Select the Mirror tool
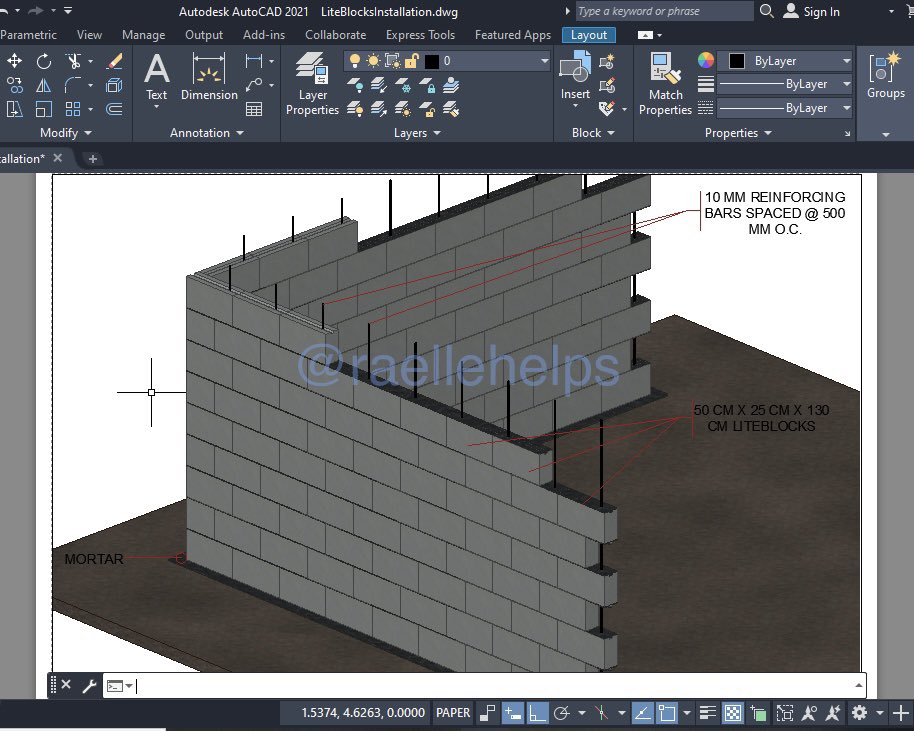 tap(44, 85)
